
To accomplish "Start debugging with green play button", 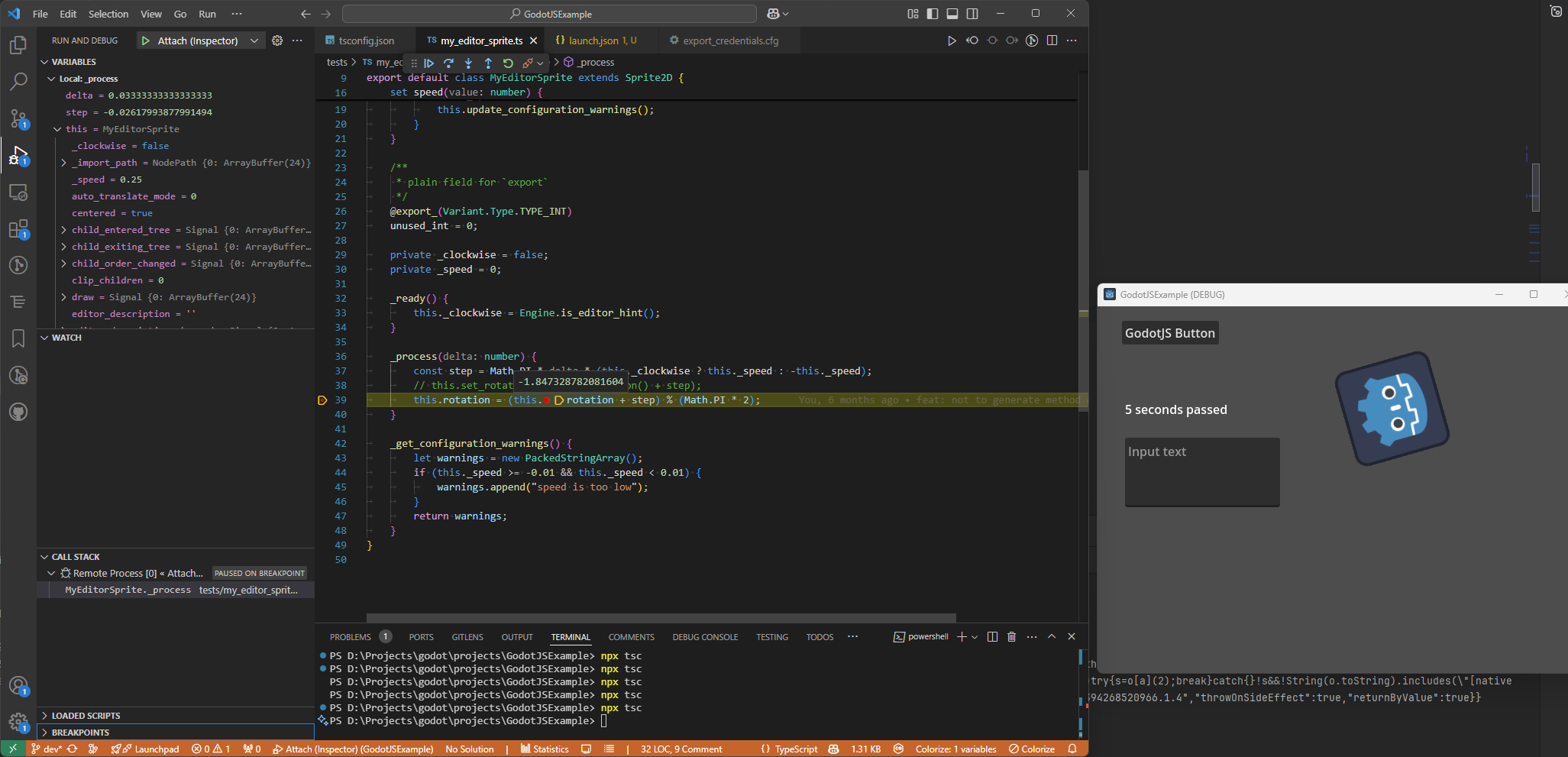I will pos(145,40).
